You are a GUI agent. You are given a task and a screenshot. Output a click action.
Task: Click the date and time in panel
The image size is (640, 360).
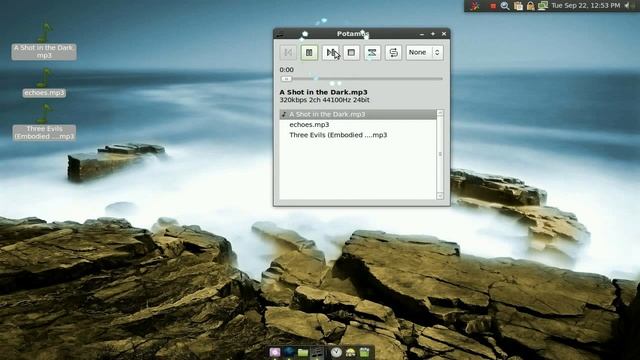click(x=586, y=5)
